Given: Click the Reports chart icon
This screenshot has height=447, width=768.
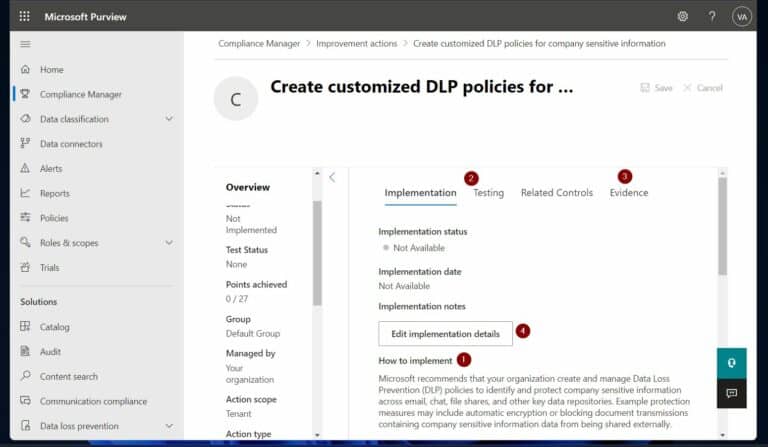Looking at the screenshot, I should click(25, 193).
